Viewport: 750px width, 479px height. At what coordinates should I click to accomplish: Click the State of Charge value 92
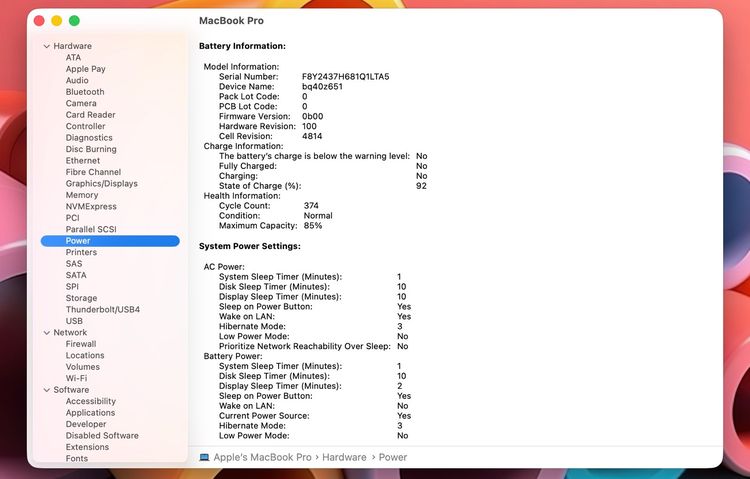[421, 186]
